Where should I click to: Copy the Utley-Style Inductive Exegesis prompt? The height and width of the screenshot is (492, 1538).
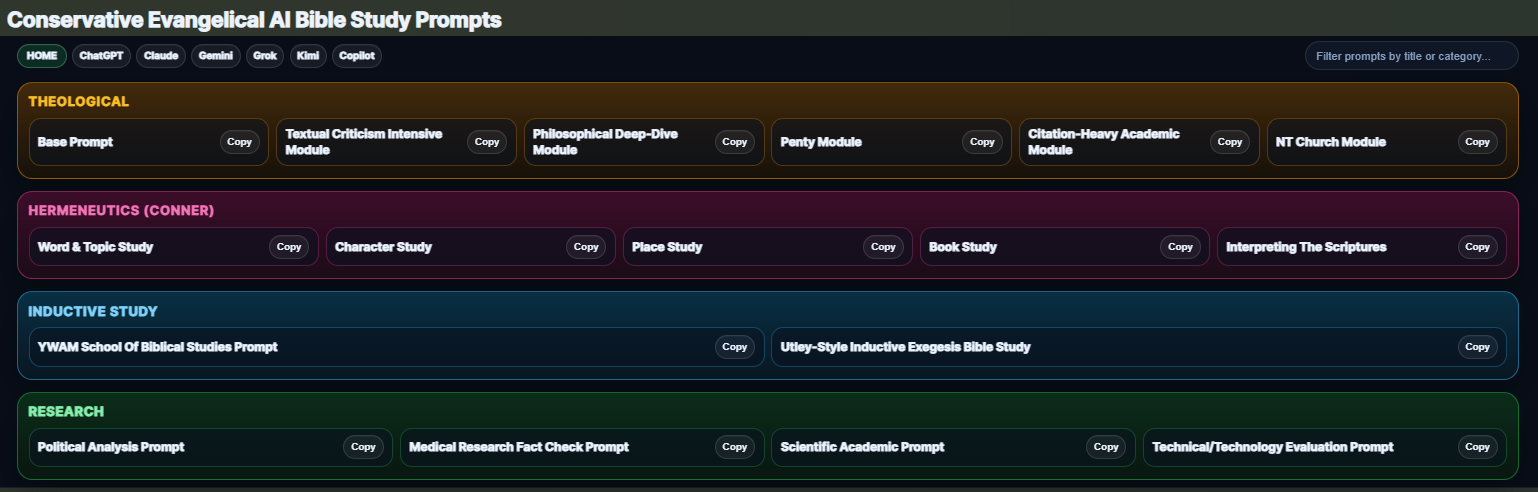(x=1477, y=347)
